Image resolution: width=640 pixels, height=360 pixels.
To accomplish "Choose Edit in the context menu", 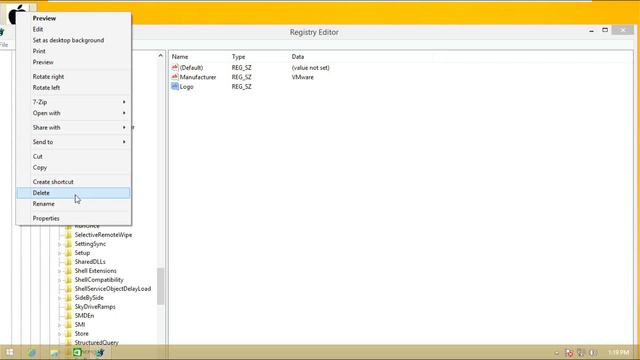I will pos(73,29).
